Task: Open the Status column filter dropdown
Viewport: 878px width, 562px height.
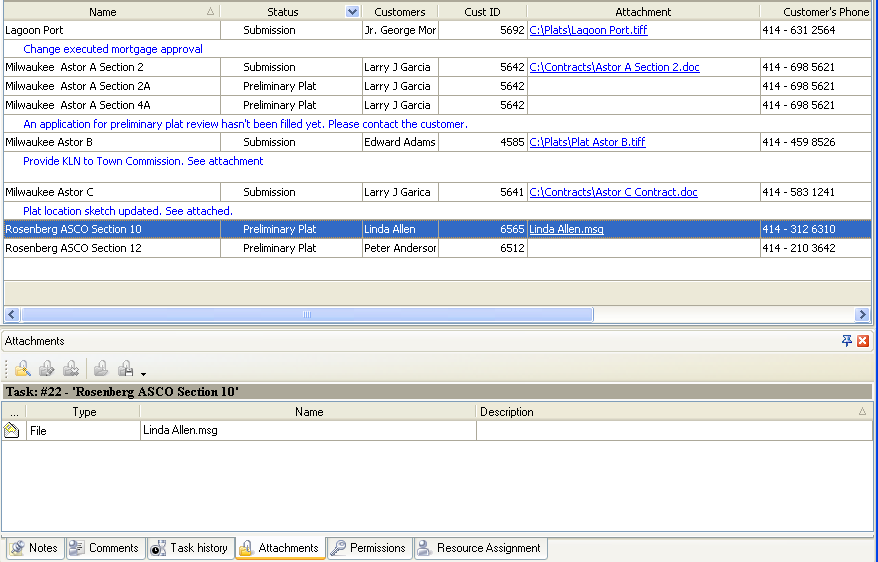Action: tap(352, 12)
